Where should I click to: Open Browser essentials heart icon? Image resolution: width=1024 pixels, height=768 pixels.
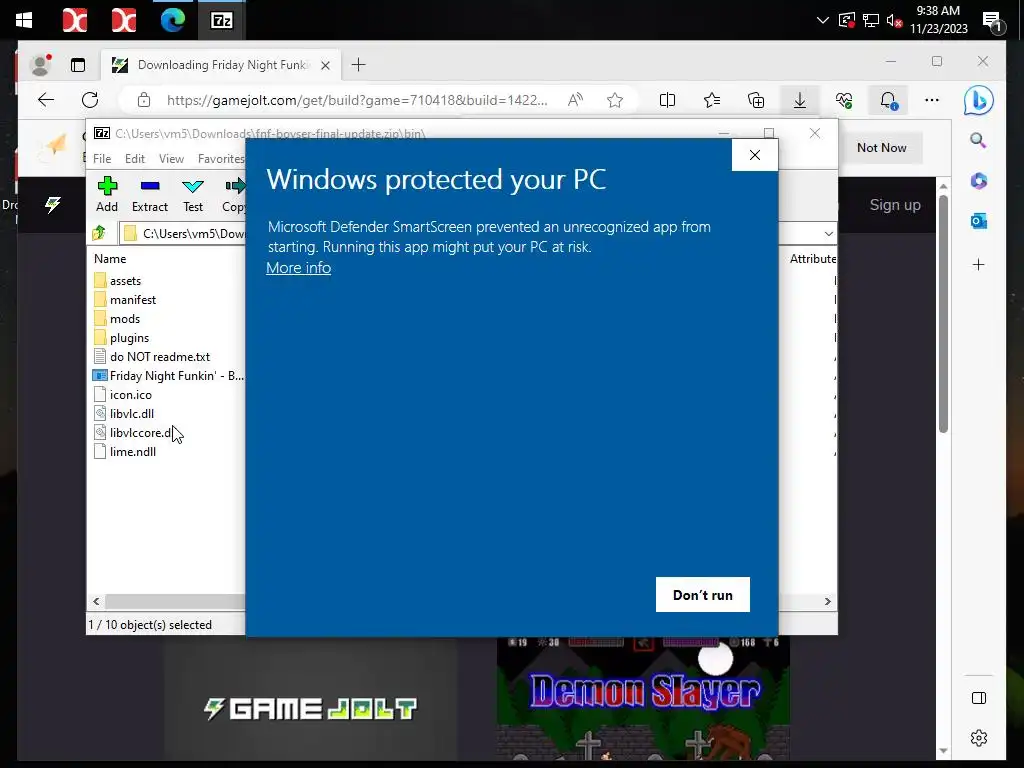click(x=844, y=100)
